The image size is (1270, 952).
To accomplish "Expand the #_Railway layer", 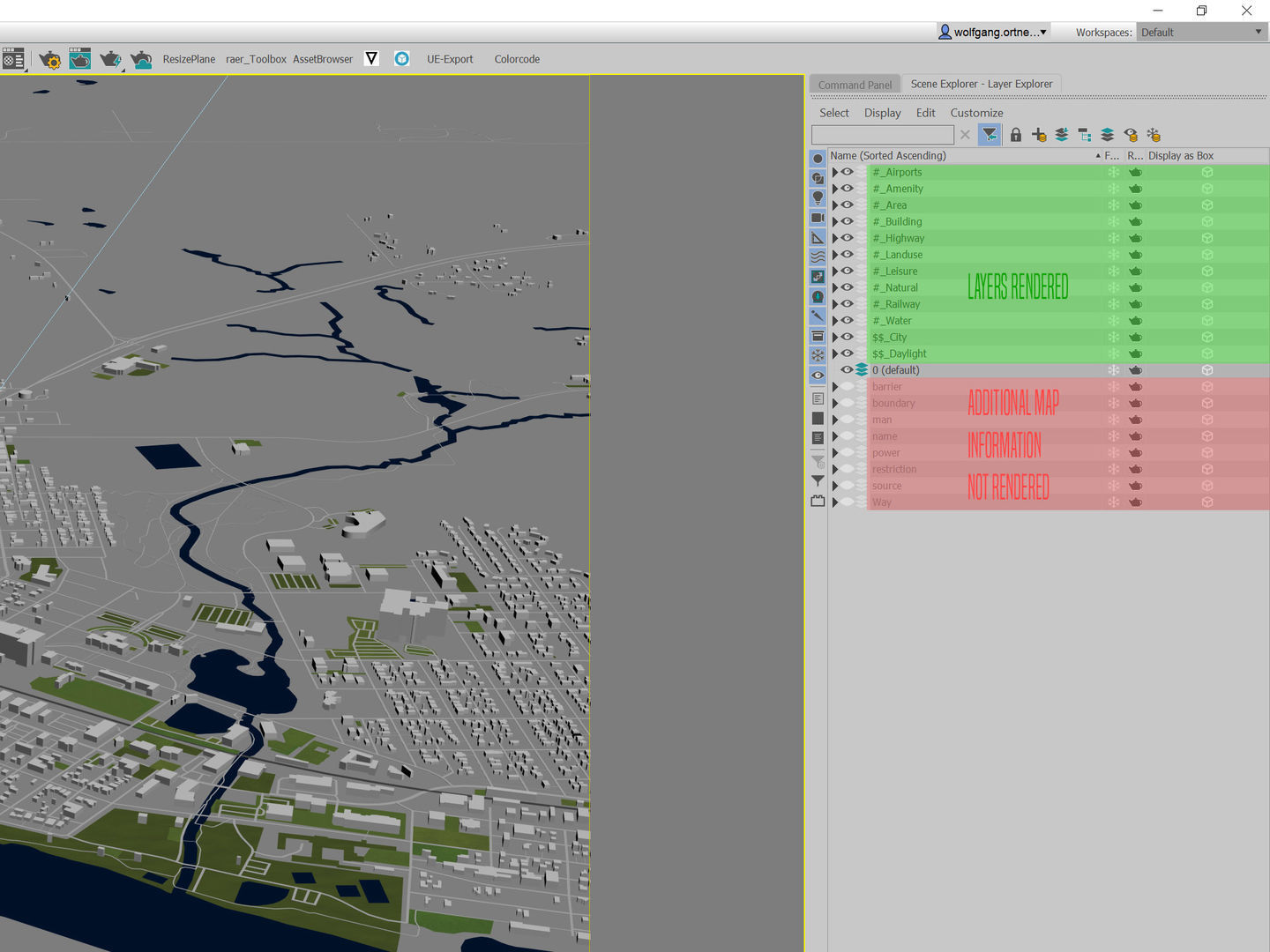I will (x=834, y=304).
